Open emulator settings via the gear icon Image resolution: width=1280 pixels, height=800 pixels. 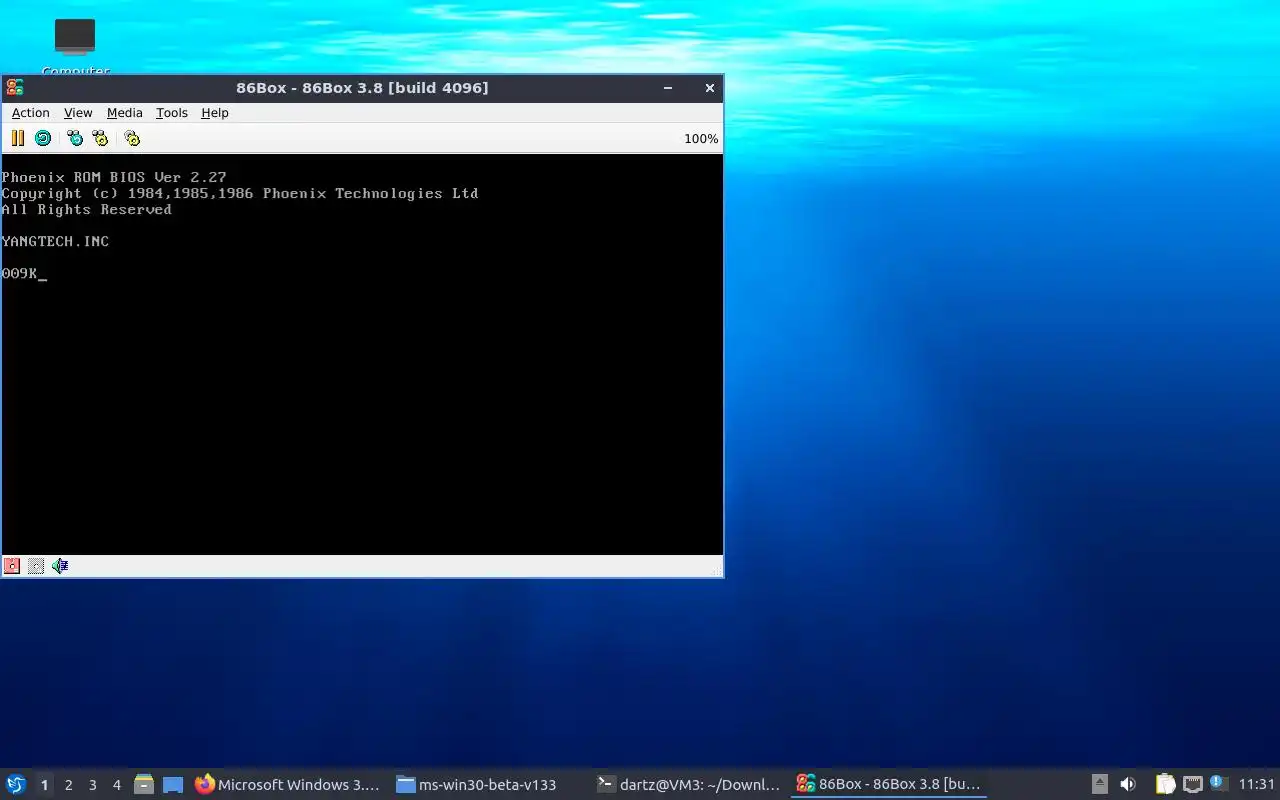point(132,138)
